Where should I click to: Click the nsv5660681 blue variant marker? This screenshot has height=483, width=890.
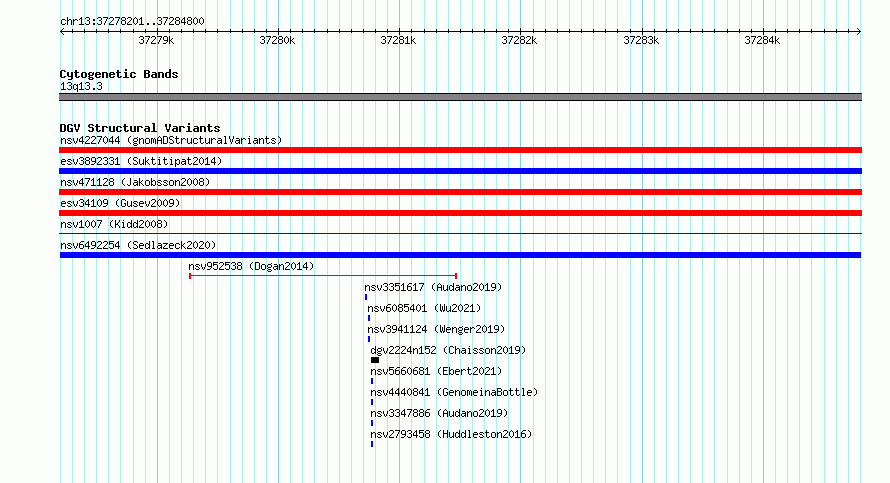[x=372, y=381]
